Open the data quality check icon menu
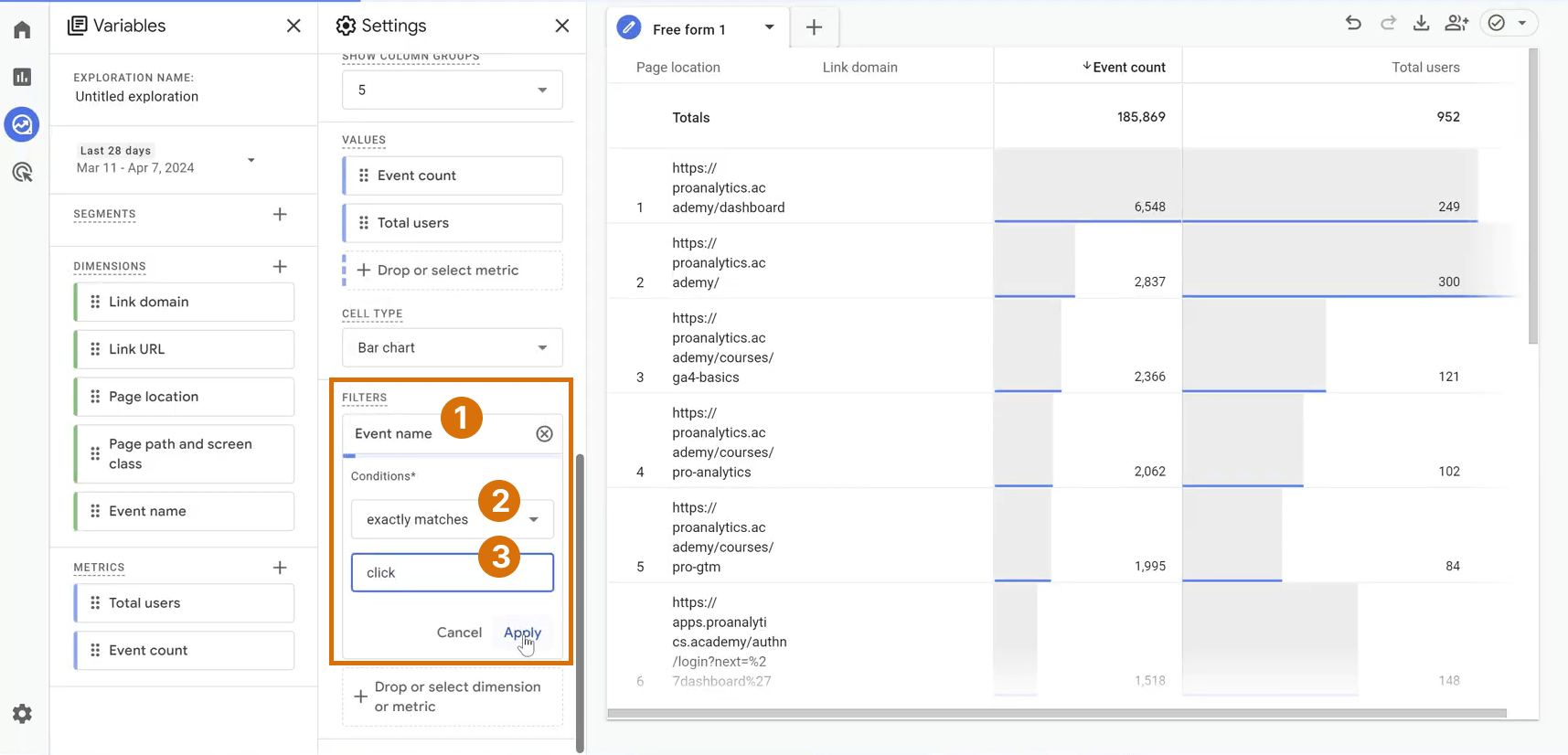The width and height of the screenshot is (1568, 755). pyautogui.click(x=1508, y=24)
